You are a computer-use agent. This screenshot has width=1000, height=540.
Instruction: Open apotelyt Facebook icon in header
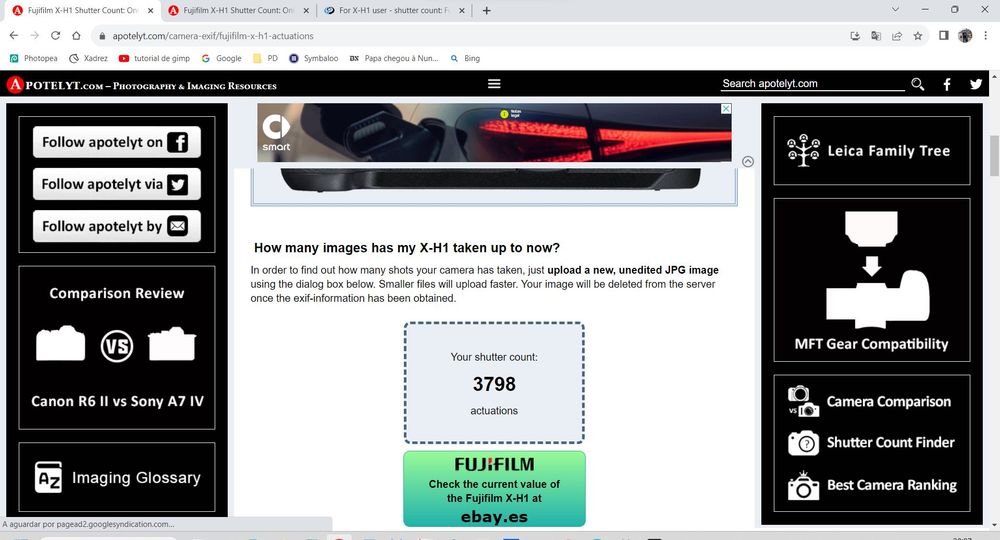coord(947,84)
